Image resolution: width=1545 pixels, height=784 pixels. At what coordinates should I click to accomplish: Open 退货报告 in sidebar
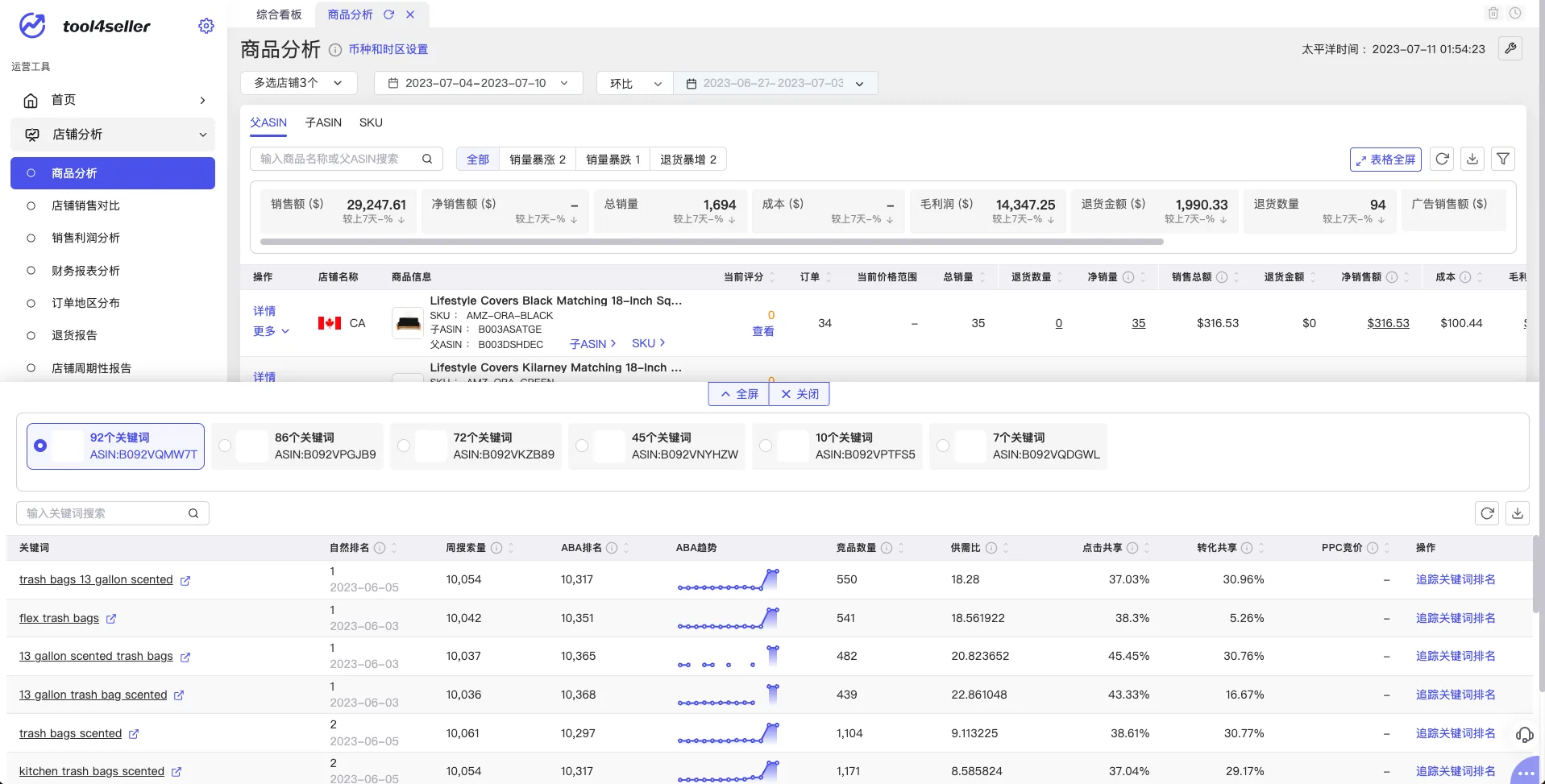[x=74, y=335]
